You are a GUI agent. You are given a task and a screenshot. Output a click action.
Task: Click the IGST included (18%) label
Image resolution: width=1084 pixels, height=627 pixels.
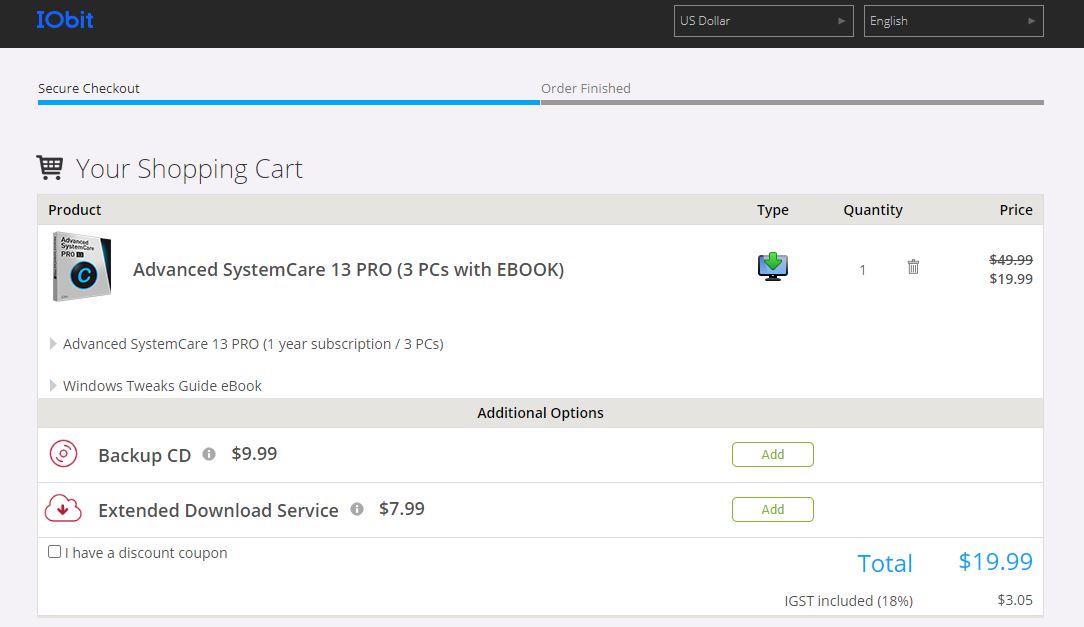(x=848, y=601)
